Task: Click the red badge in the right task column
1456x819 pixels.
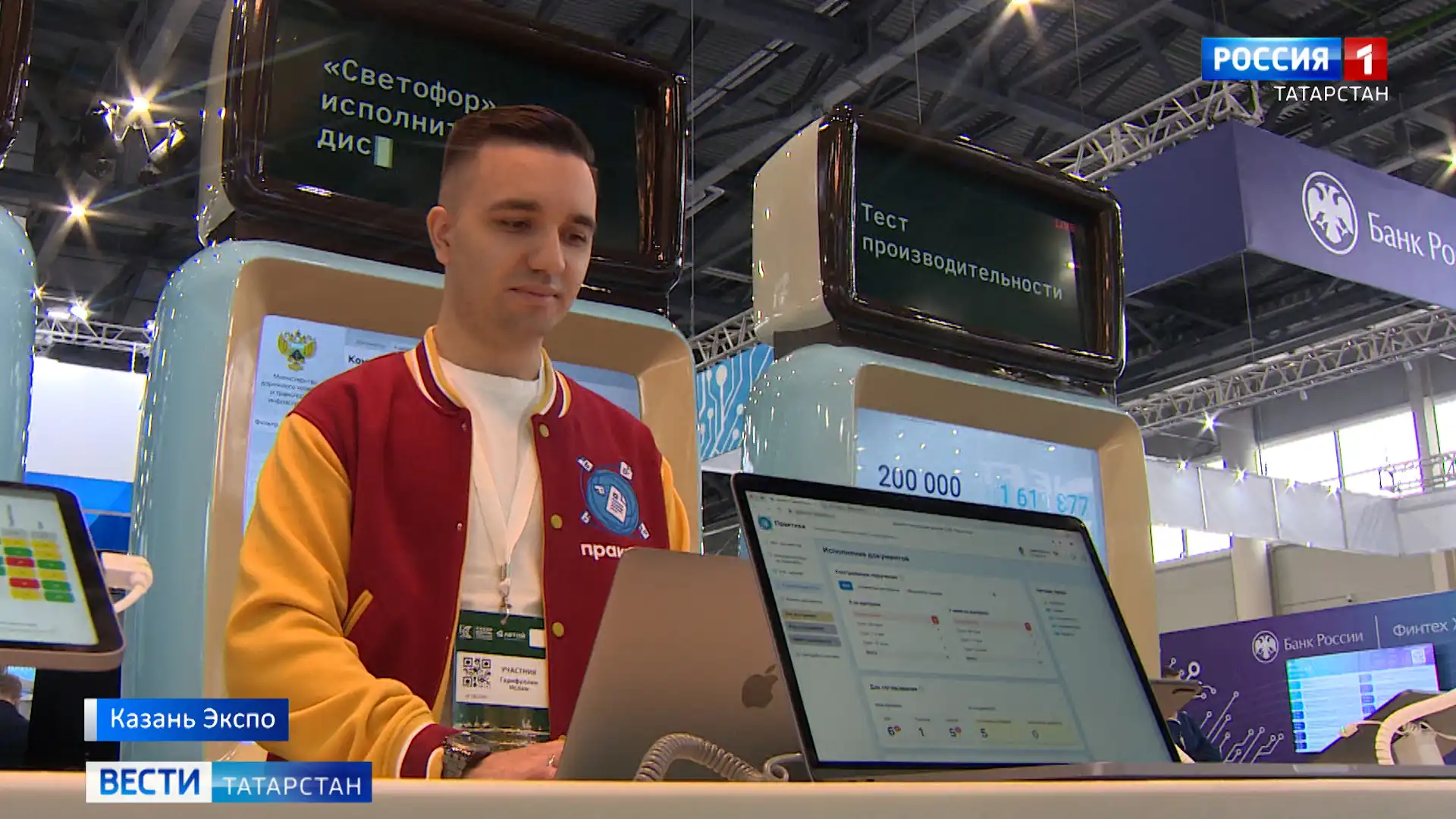Action: tap(1028, 626)
